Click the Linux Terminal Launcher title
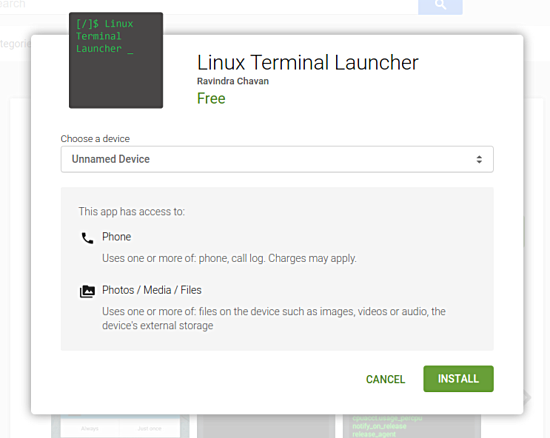 click(308, 63)
